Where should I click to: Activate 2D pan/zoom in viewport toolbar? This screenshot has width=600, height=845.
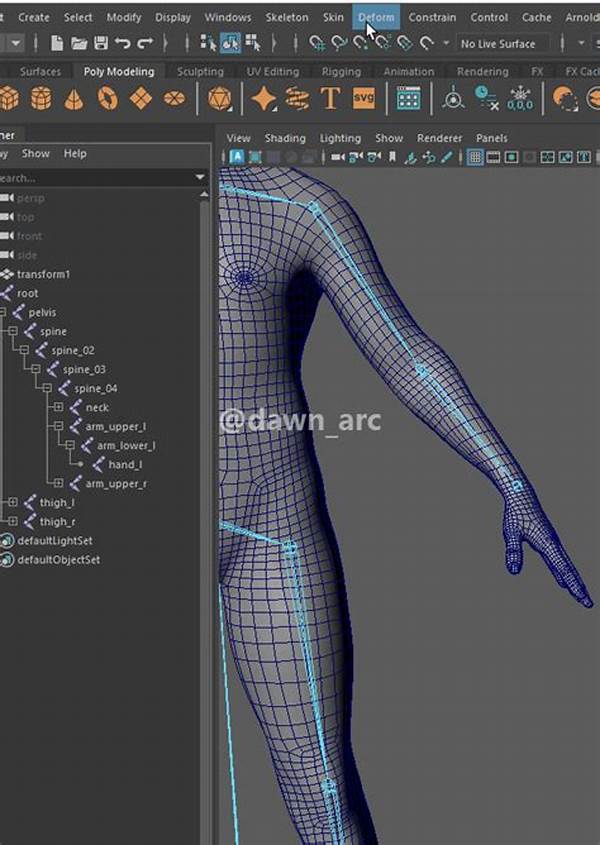429,157
